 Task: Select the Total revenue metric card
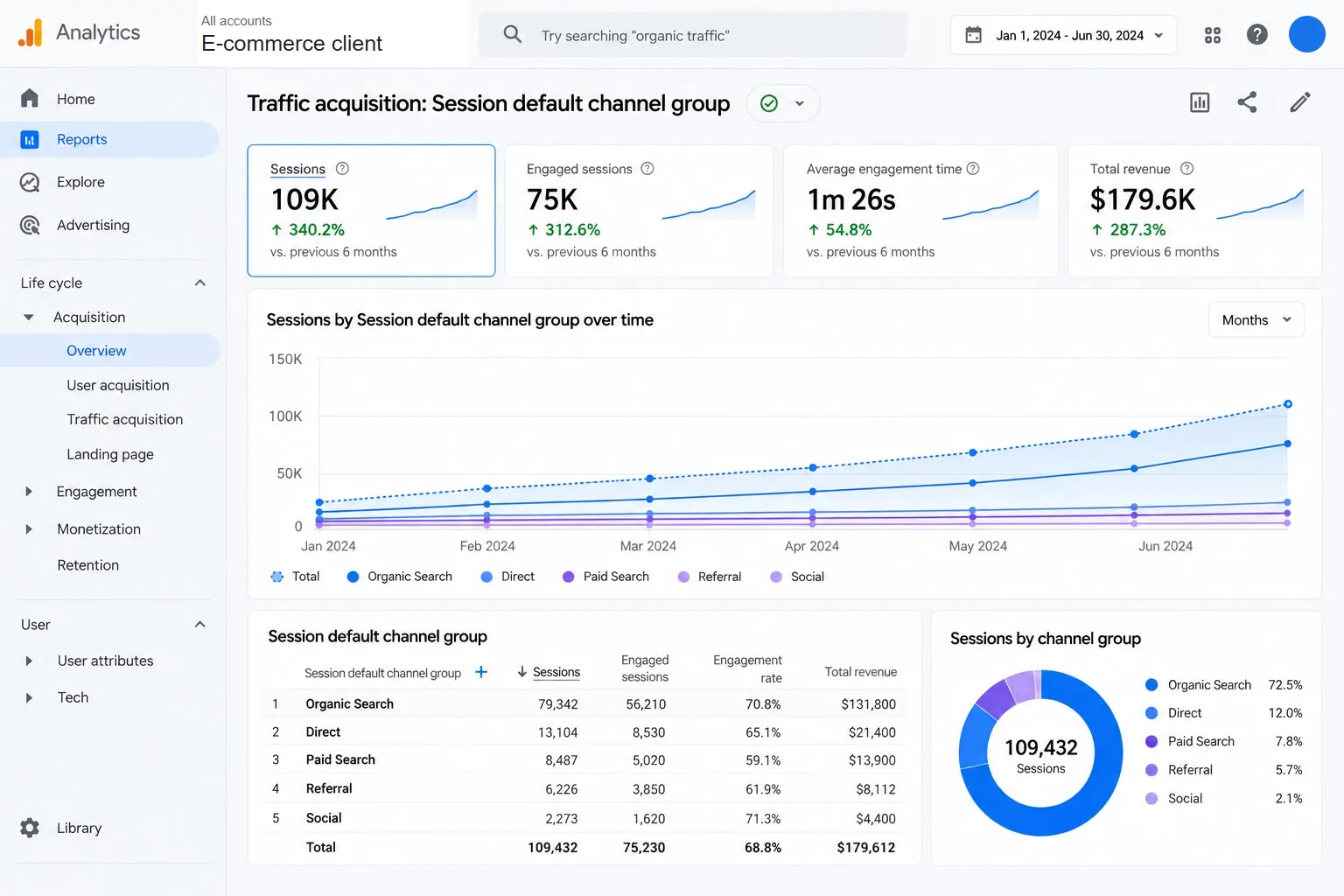coord(1194,211)
